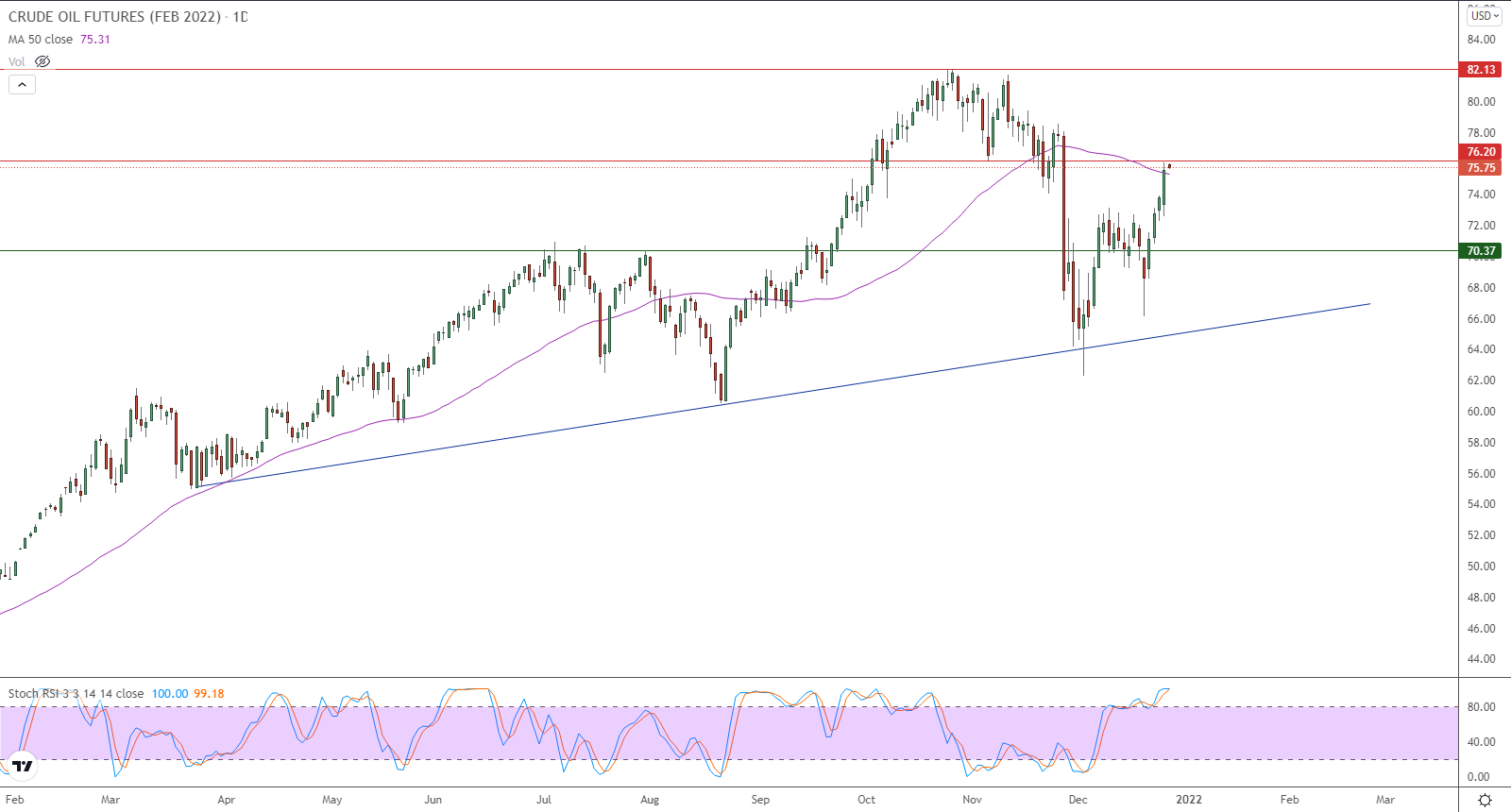Select the blue ascending trendline
1511x812 pixels.
click(x=784, y=396)
